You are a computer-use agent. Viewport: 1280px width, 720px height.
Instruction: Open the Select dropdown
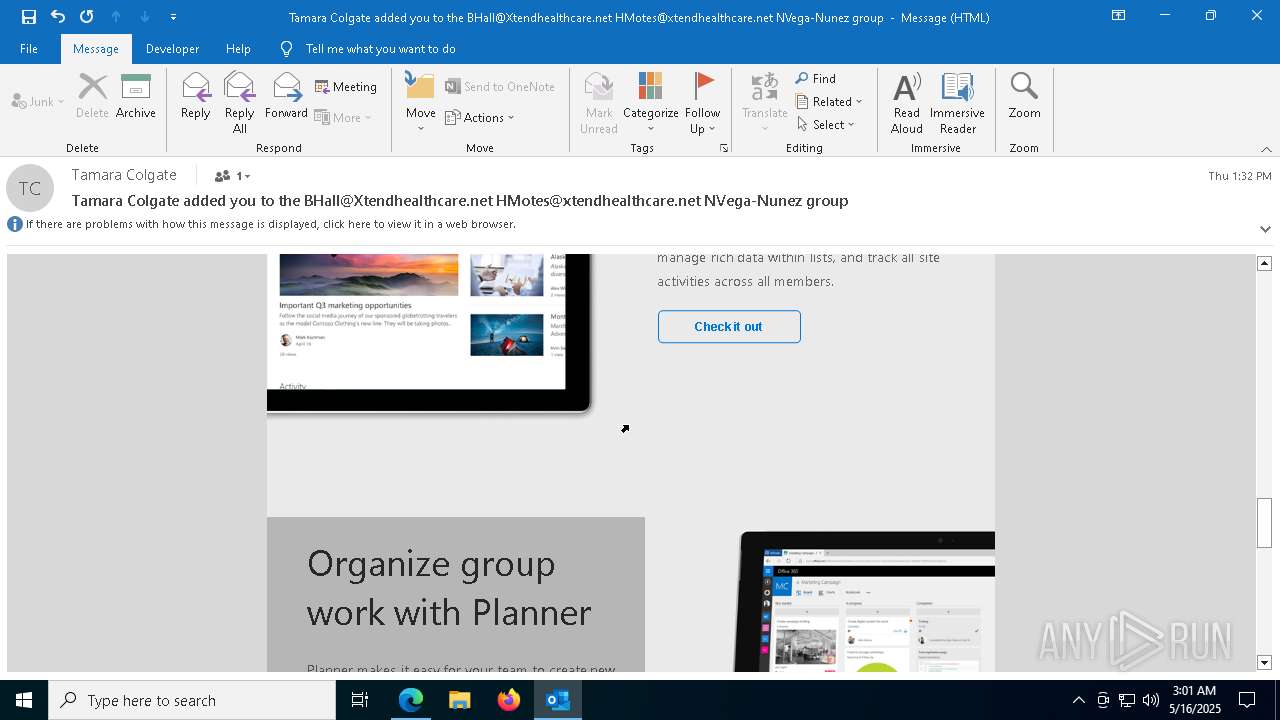826,124
